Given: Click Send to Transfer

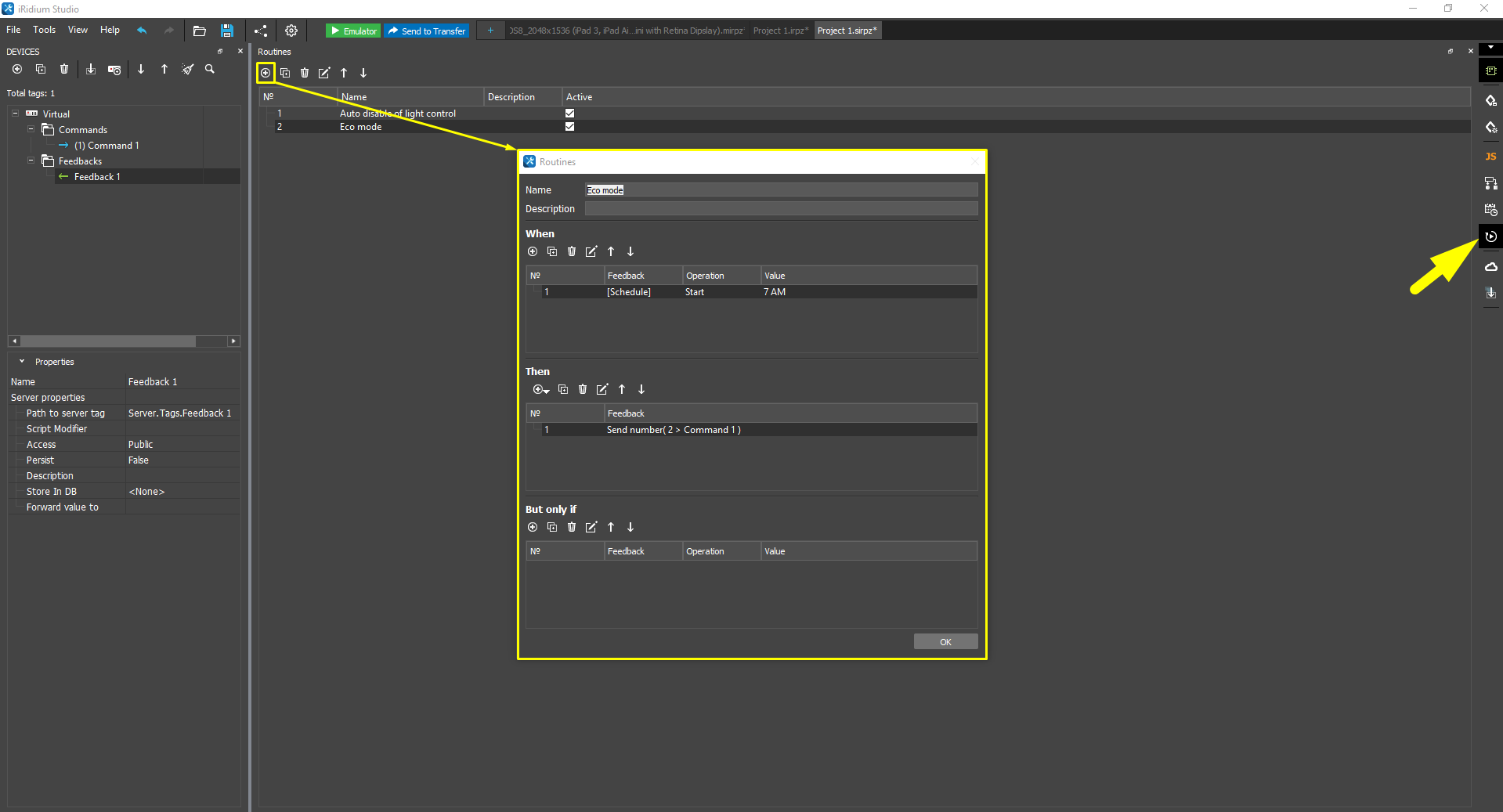Looking at the screenshot, I should 426,31.
